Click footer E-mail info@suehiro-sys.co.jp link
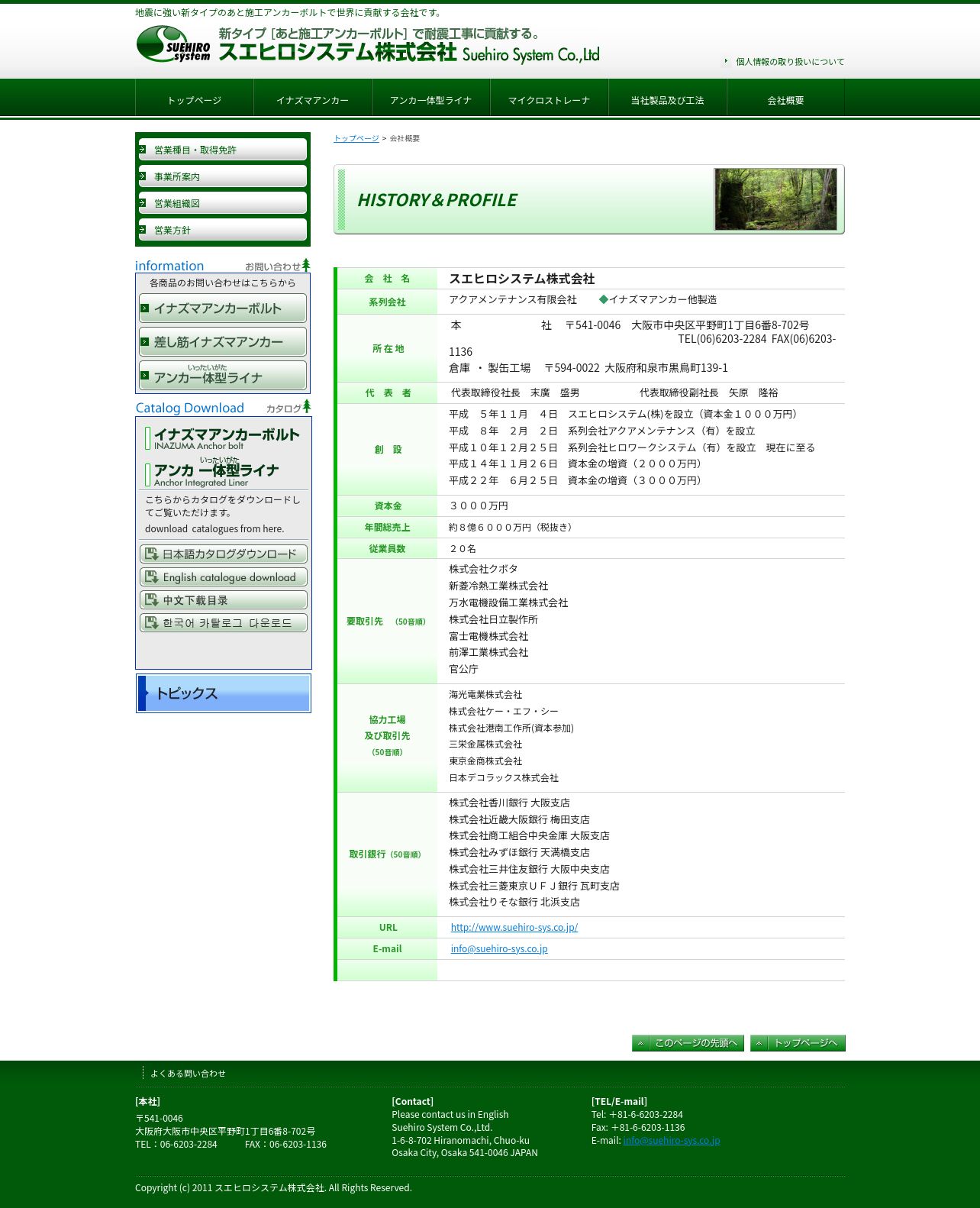This screenshot has width=980, height=1208. [672, 1141]
